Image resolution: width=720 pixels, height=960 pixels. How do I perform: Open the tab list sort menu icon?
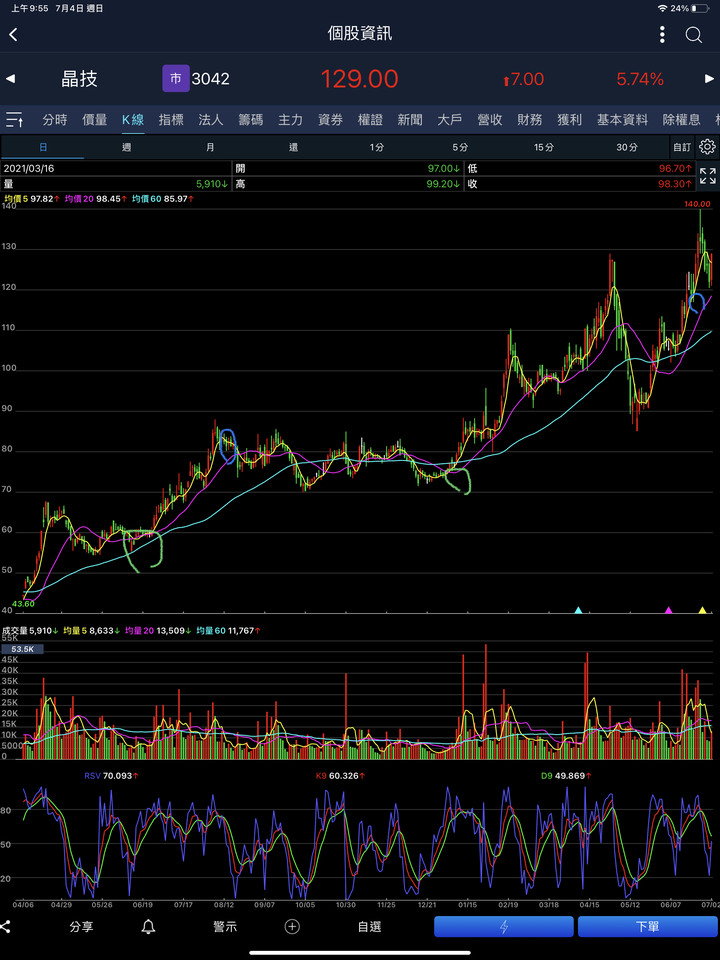click(x=15, y=120)
